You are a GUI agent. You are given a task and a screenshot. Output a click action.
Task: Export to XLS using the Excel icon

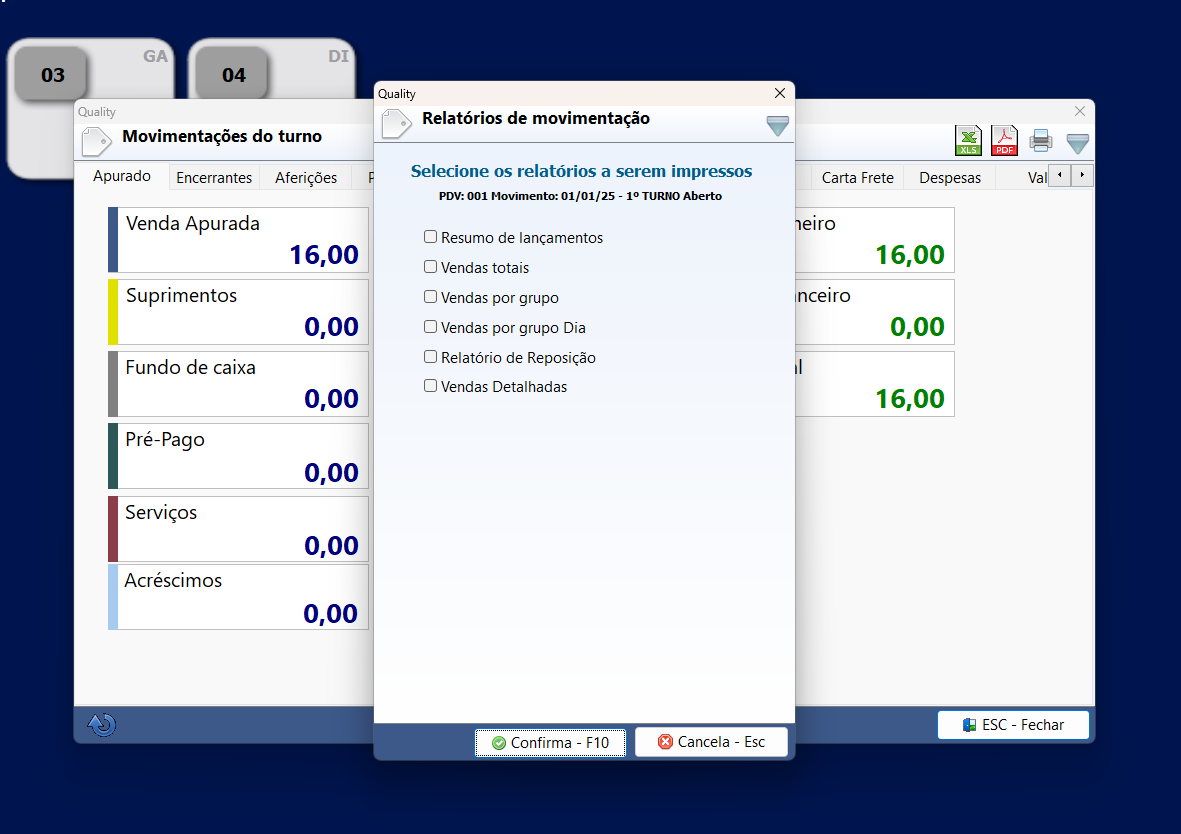969,140
